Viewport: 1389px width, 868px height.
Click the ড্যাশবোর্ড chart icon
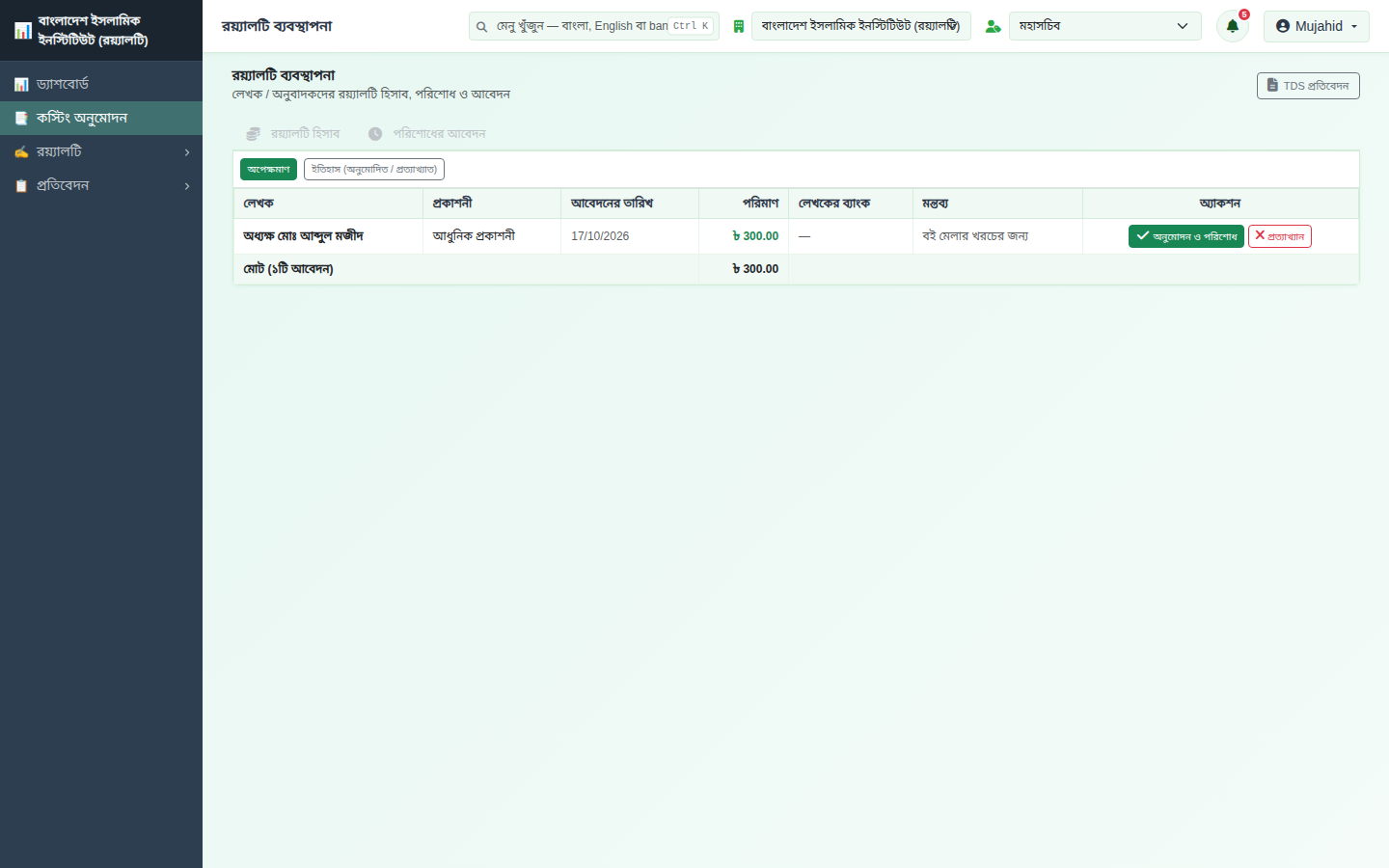click(x=21, y=85)
